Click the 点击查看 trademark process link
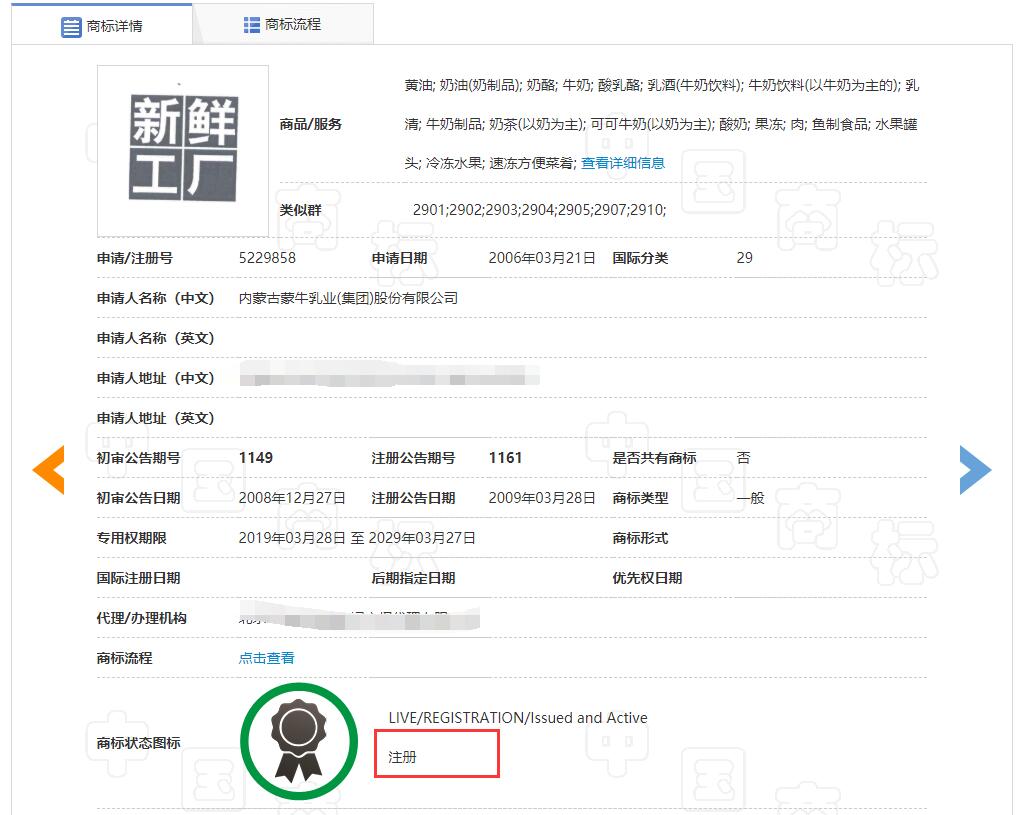 [266, 658]
